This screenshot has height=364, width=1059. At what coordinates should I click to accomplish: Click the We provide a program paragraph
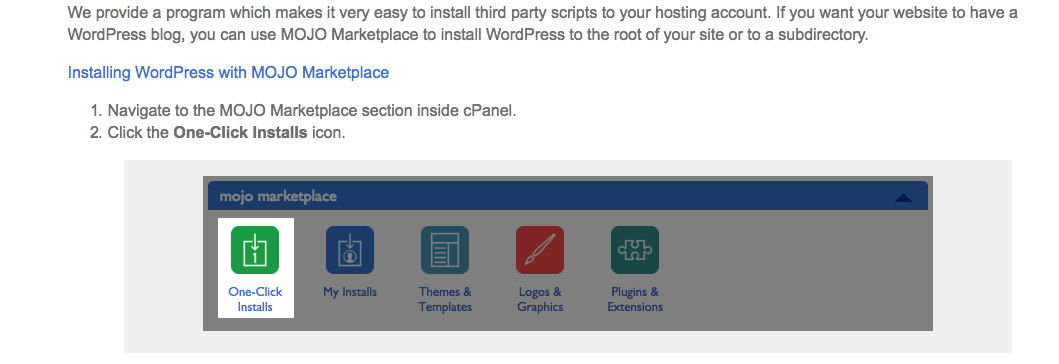click(542, 24)
